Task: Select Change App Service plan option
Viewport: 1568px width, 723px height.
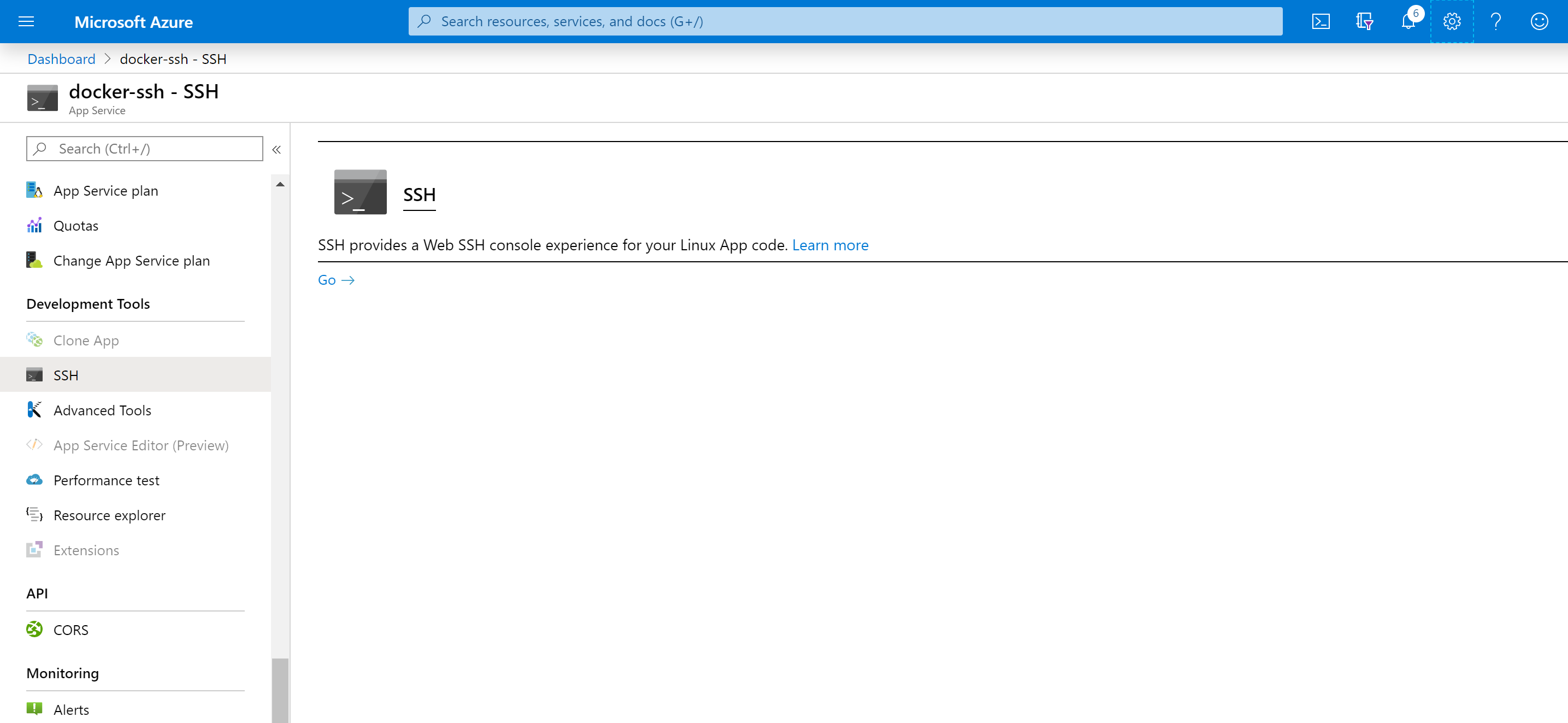Action: pyautogui.click(x=132, y=260)
